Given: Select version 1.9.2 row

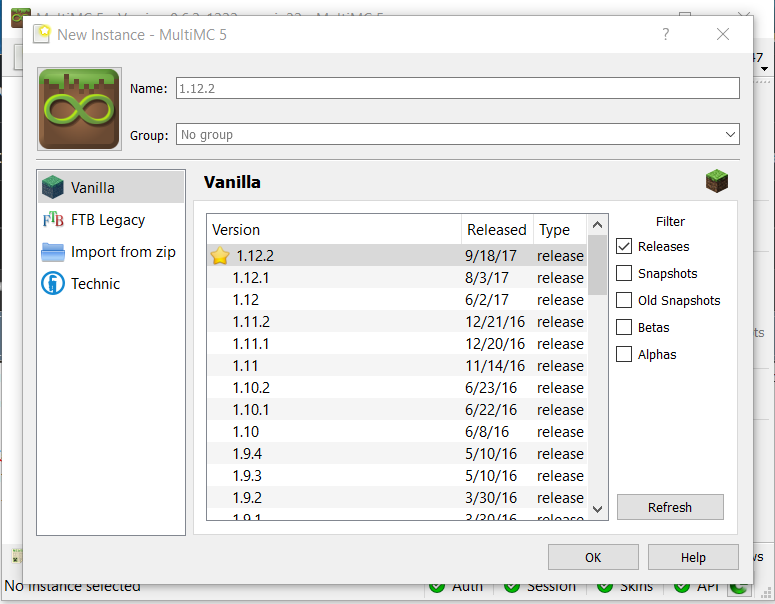Looking at the screenshot, I should tap(397, 497).
